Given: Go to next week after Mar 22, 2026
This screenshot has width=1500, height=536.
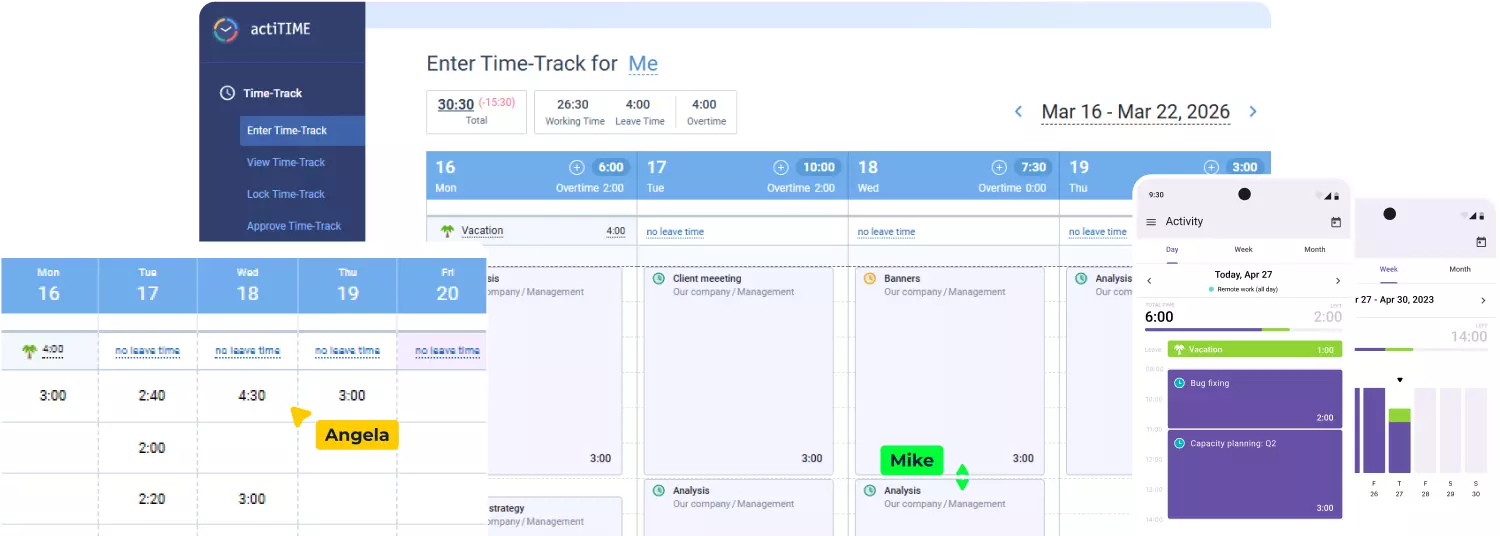Looking at the screenshot, I should click(1253, 112).
